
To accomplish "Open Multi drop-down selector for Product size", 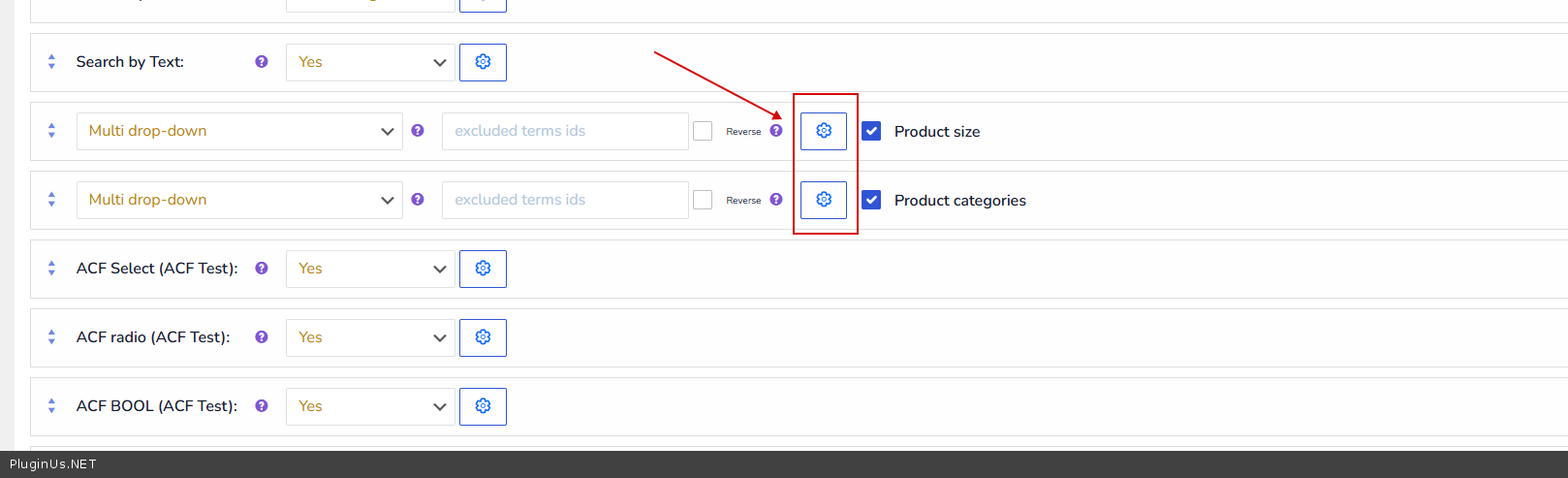I will (x=239, y=131).
